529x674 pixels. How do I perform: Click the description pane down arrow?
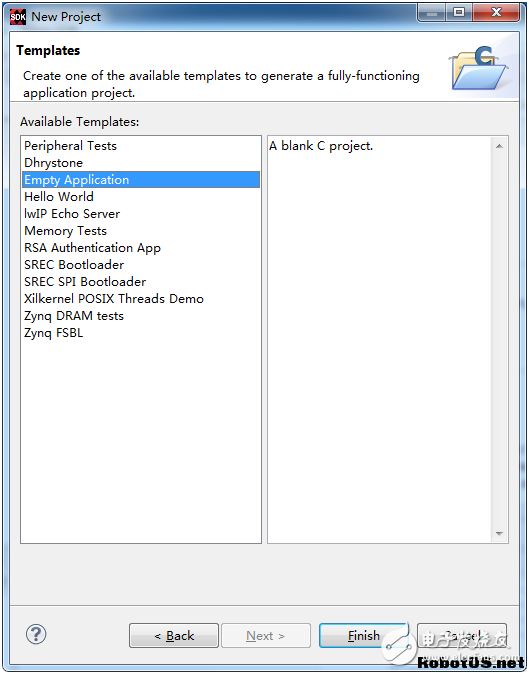[x=499, y=533]
